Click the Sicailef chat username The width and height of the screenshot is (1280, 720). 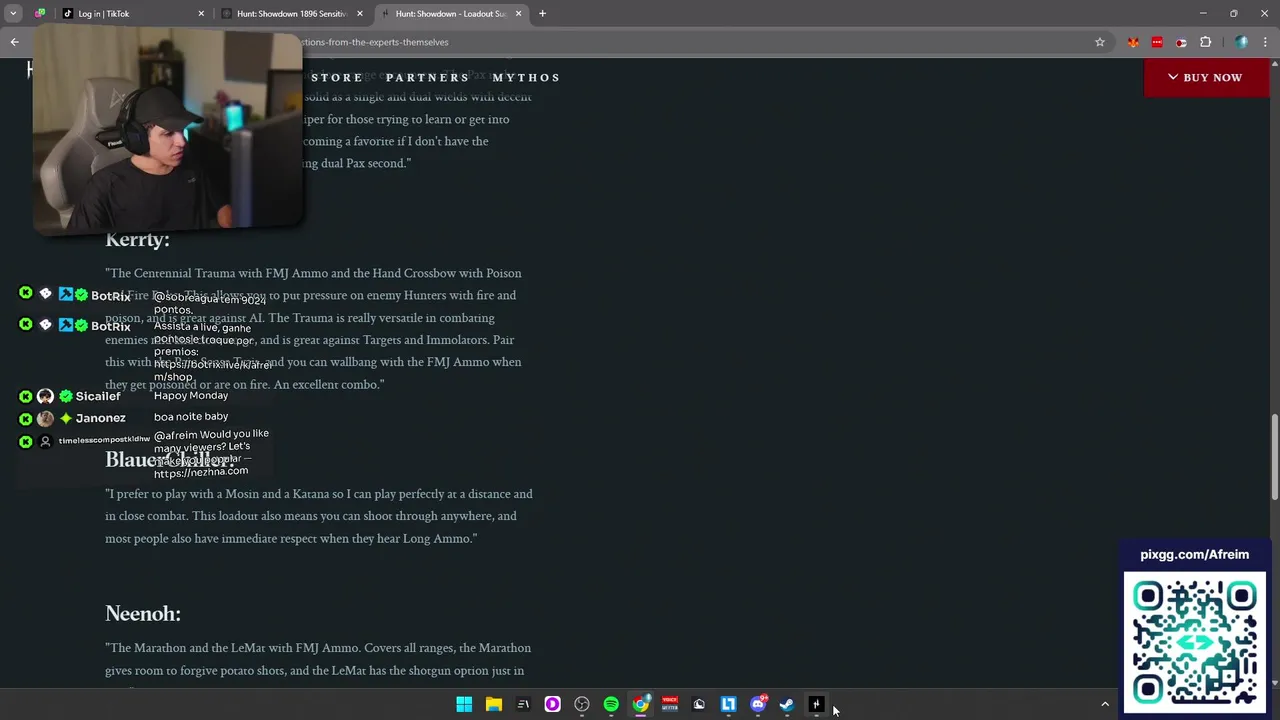(98, 397)
